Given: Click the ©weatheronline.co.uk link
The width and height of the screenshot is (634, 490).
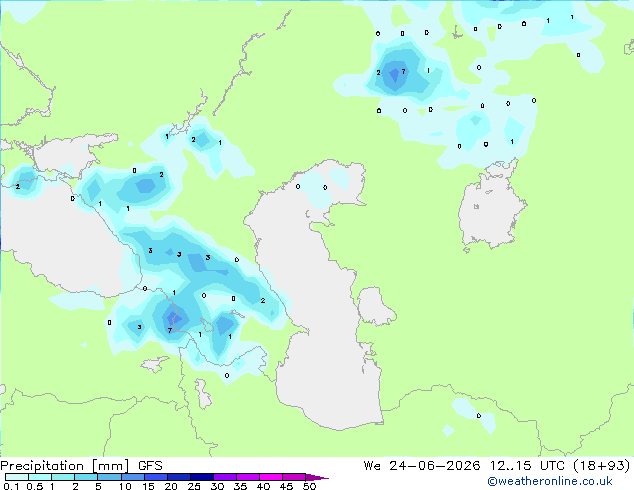Looking at the screenshot, I should [550, 481].
